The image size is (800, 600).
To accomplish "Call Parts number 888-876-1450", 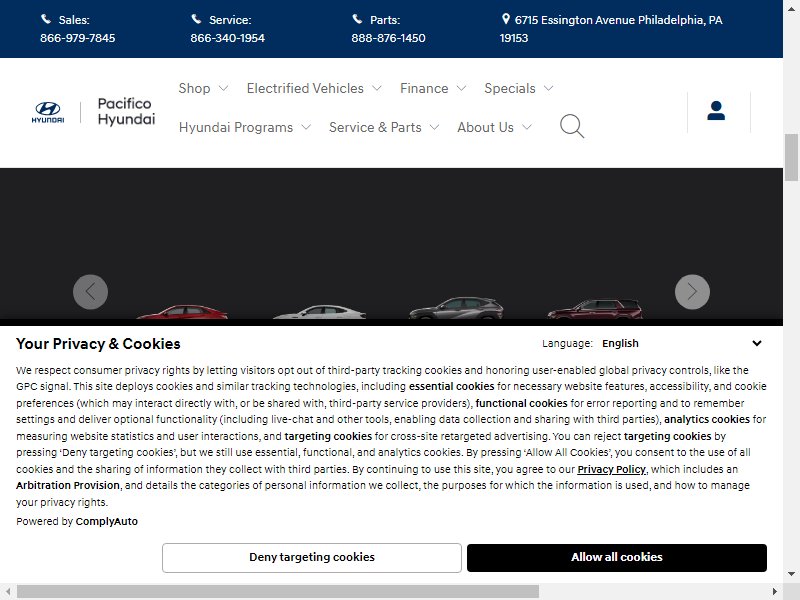I will click(388, 38).
